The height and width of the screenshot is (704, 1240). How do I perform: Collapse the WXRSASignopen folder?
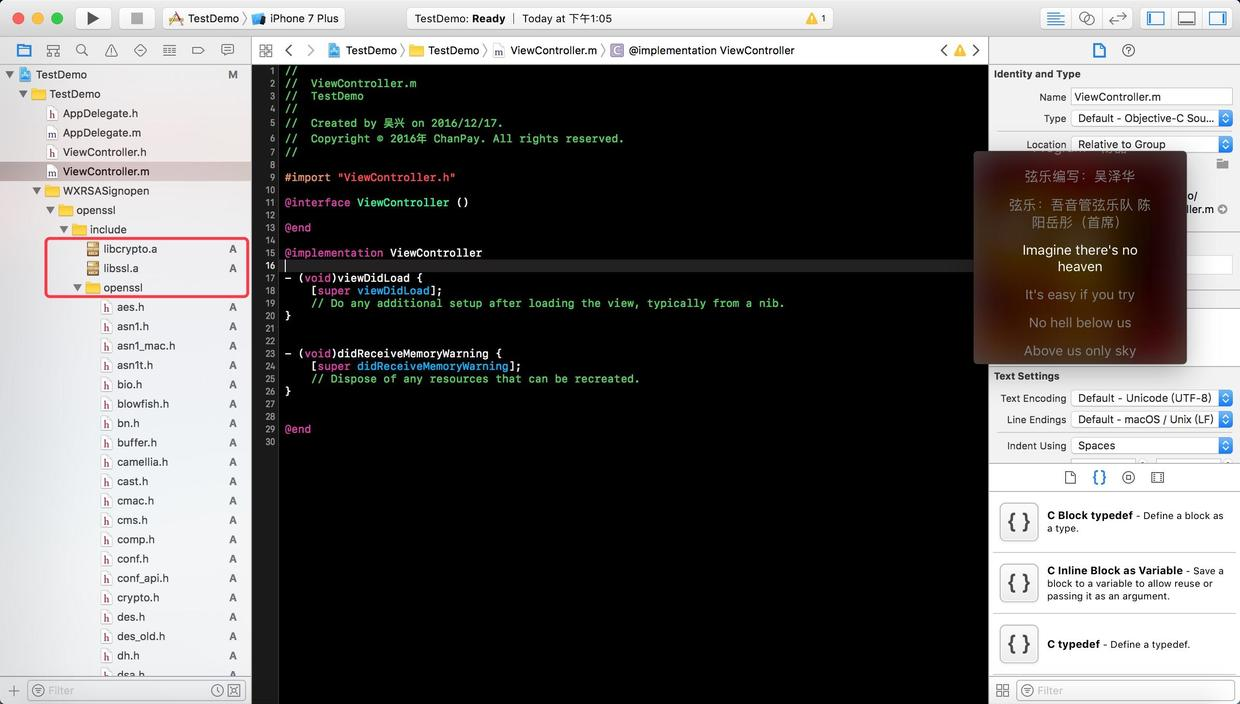(38, 191)
